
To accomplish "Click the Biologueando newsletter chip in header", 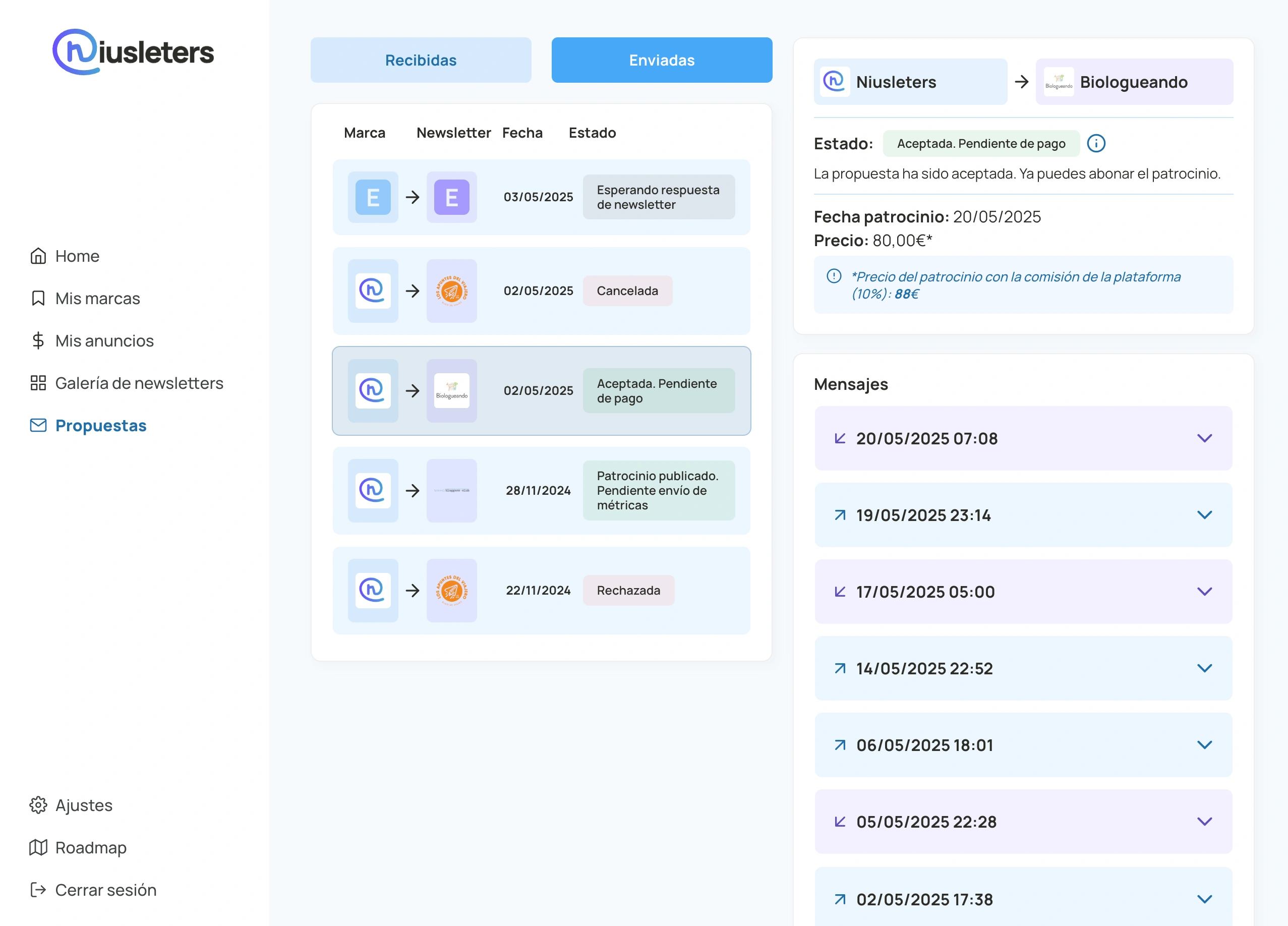I will point(1134,82).
